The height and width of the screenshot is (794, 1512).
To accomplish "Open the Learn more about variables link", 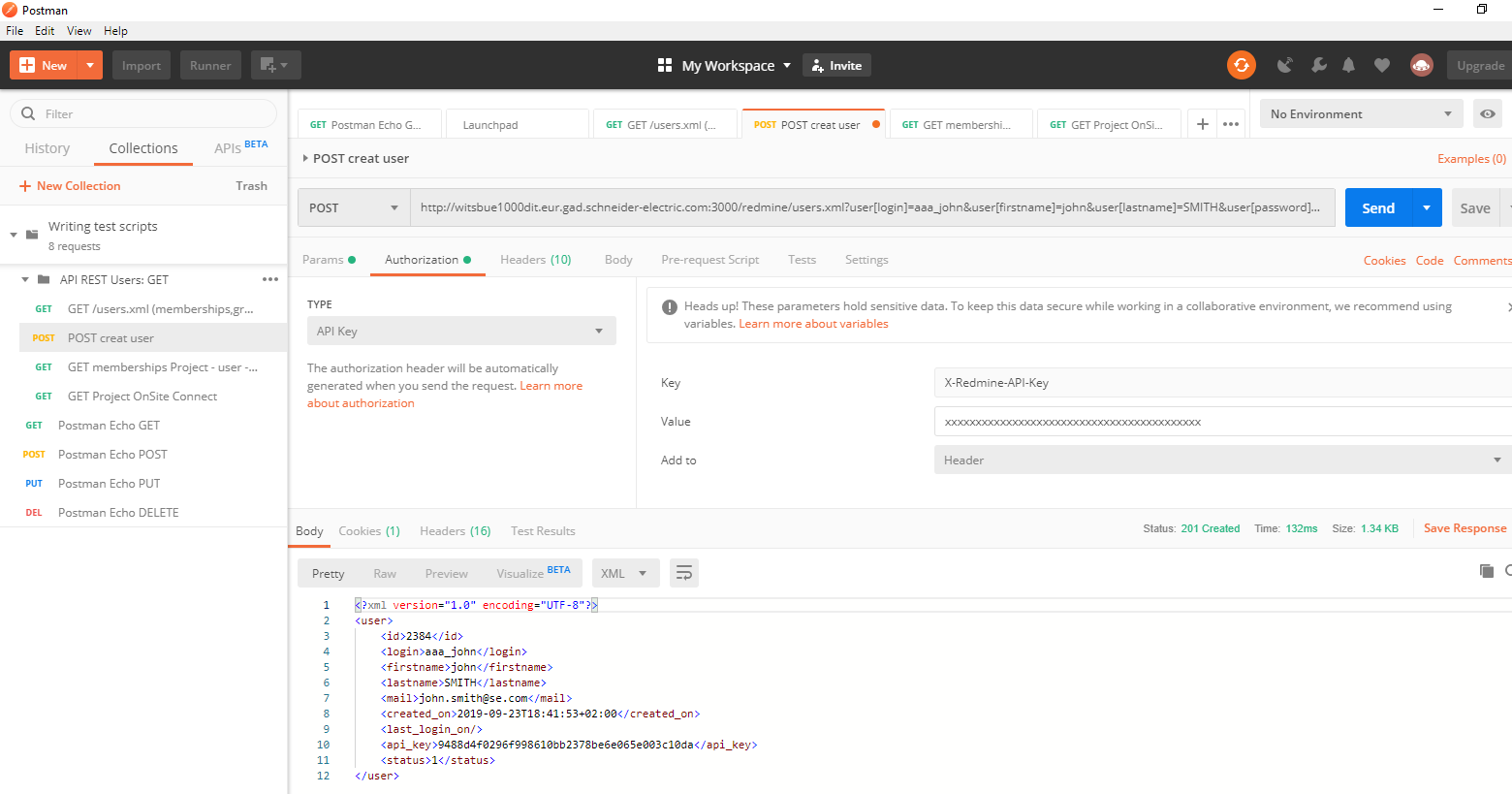I will [x=813, y=324].
